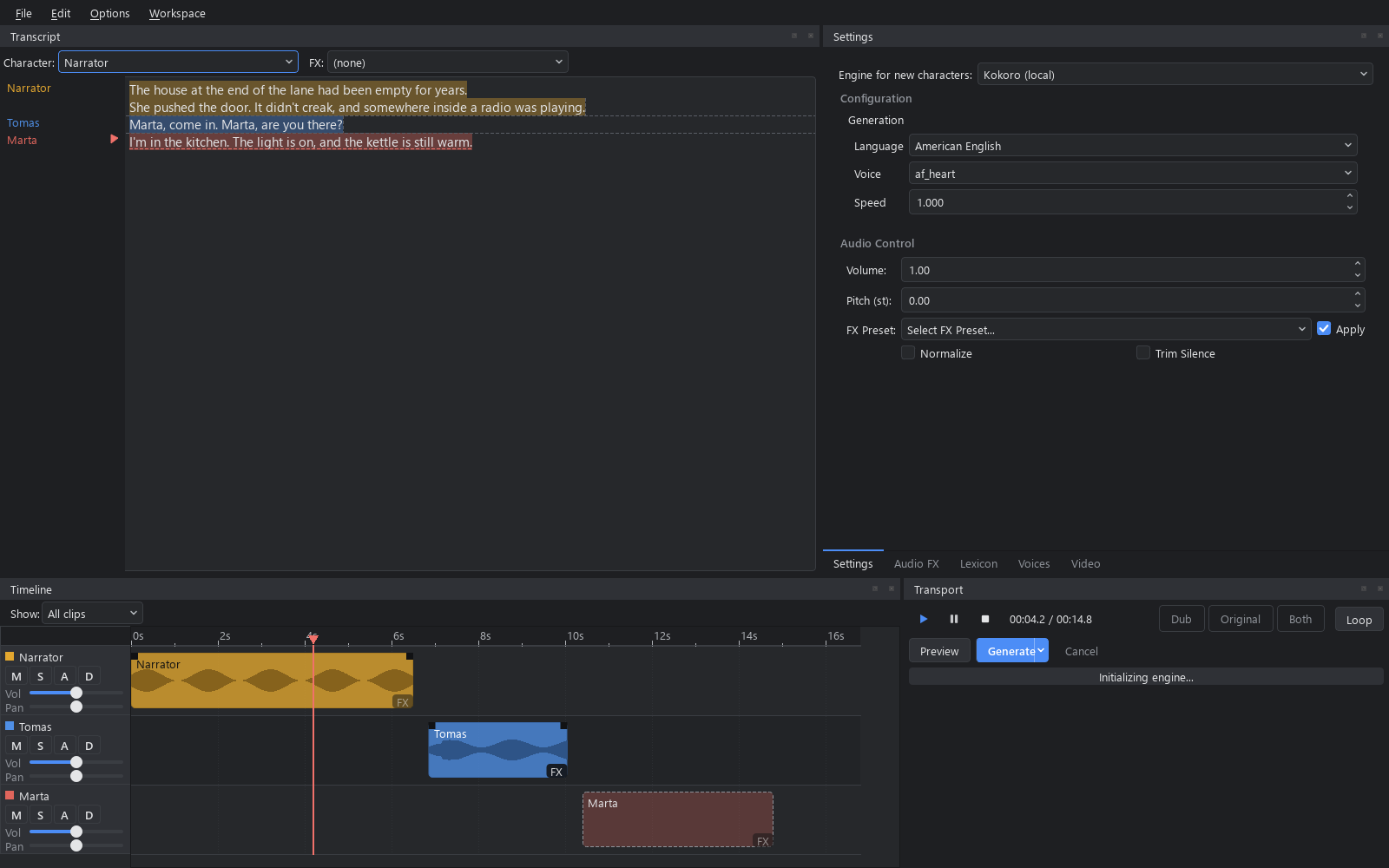Toggle the D button on Narrator track
This screenshot has width=1389, height=868.
coord(89,676)
